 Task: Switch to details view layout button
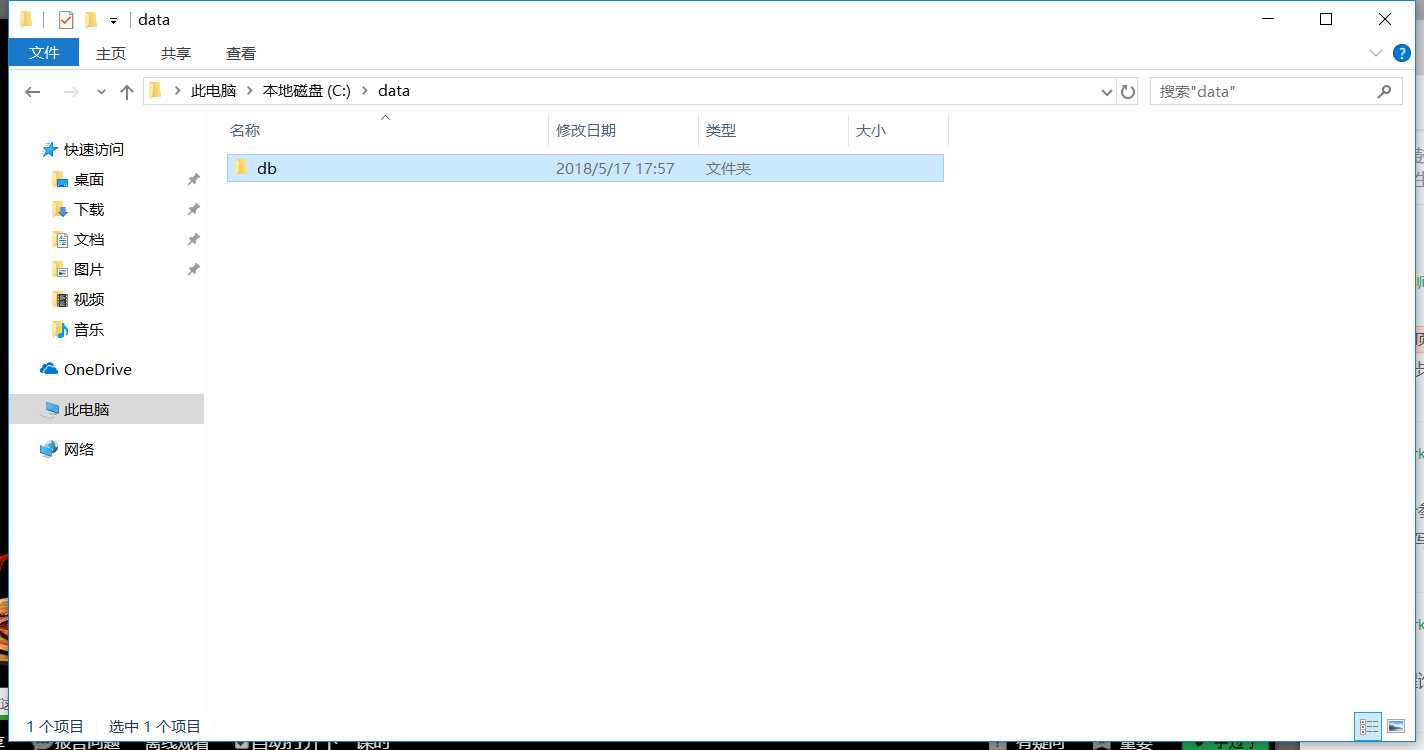[1369, 727]
